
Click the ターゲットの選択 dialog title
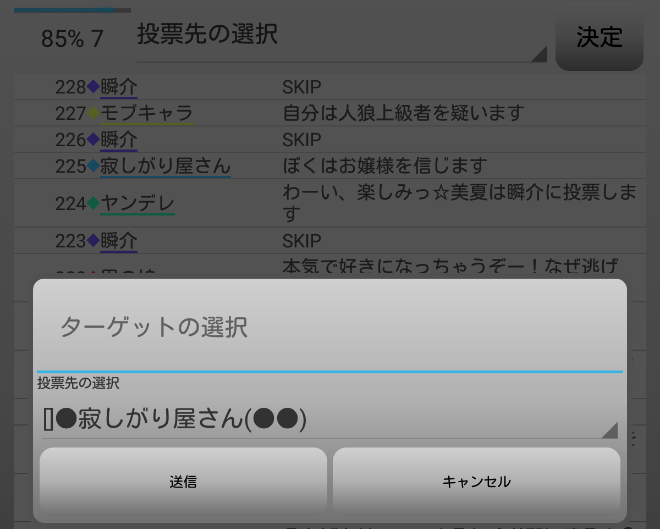point(154,327)
